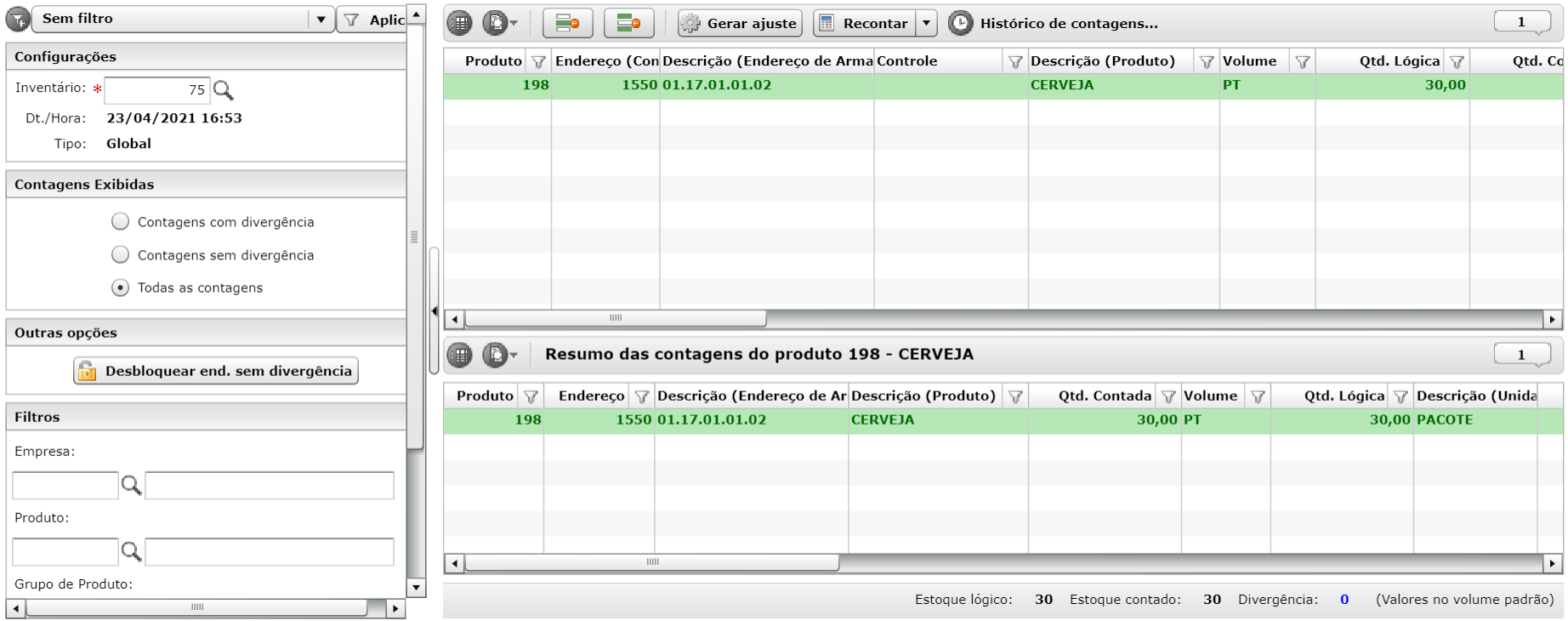The image size is (1568, 621).
Task: Filter top grid Volume column
Action: coord(1303,61)
